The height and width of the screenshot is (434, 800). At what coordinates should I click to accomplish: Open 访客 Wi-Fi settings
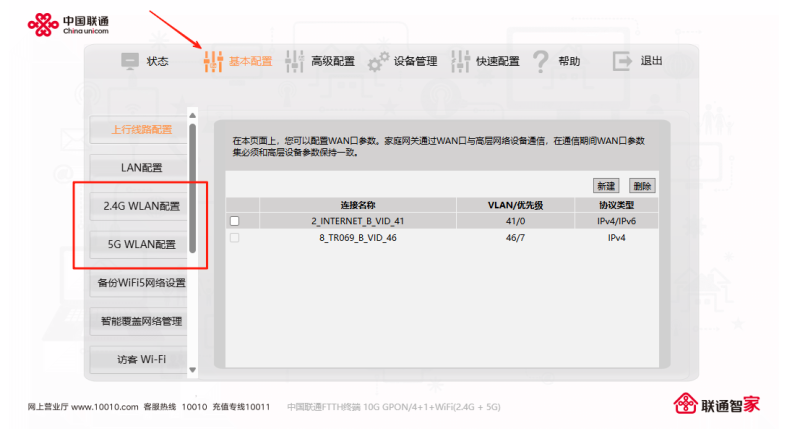tap(139, 360)
